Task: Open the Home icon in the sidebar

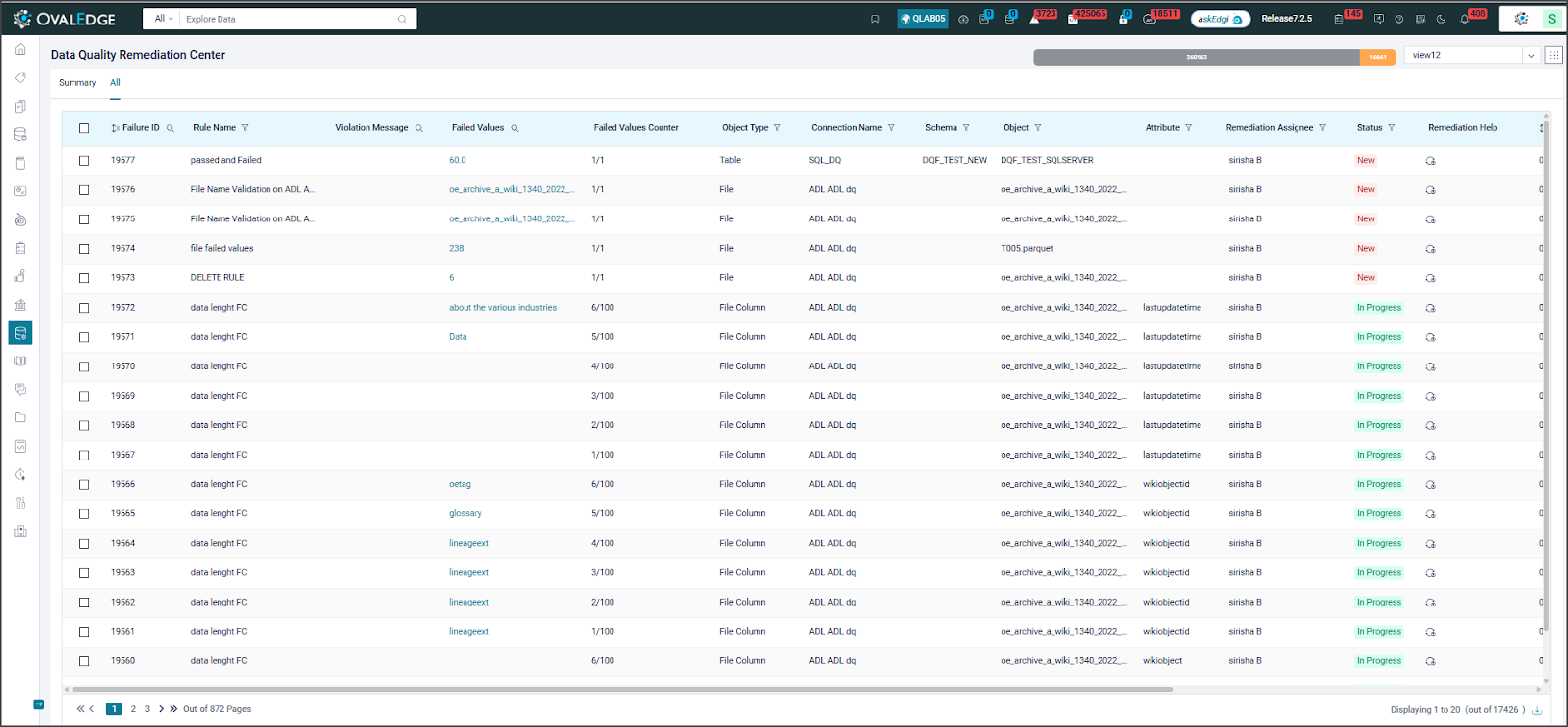Action: pyautogui.click(x=20, y=49)
